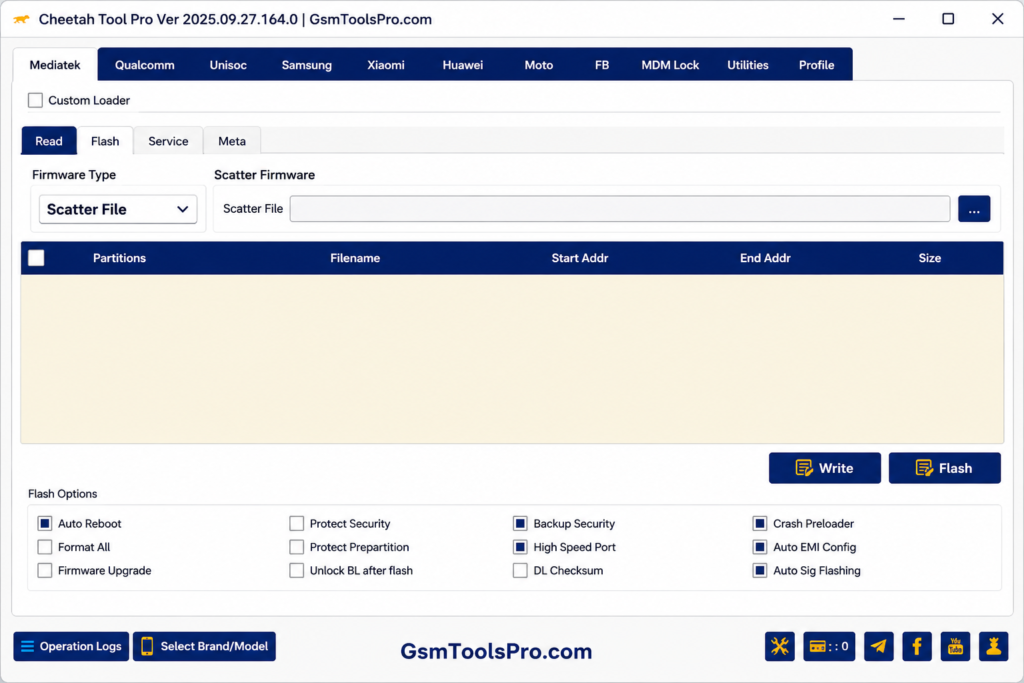Viewport: 1024px width, 683px height.
Task: Disable Auto EMI Config option
Action: (x=760, y=547)
